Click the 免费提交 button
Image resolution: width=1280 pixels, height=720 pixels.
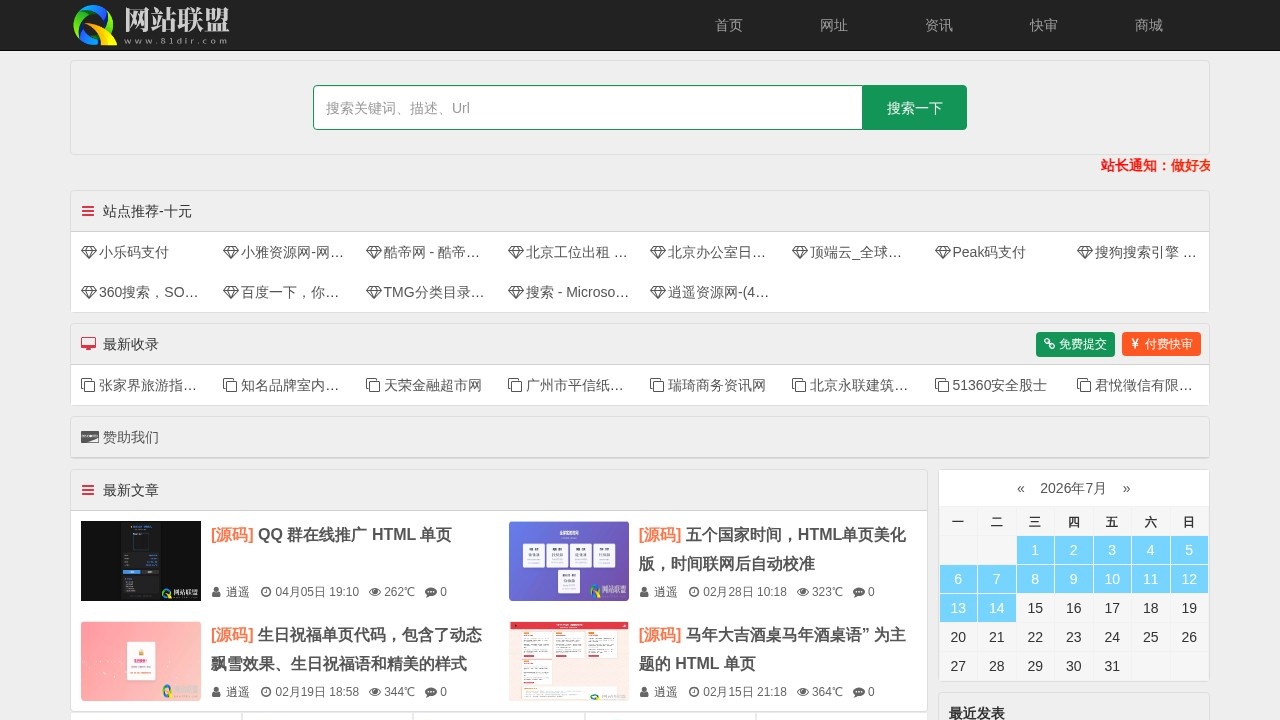click(1075, 344)
